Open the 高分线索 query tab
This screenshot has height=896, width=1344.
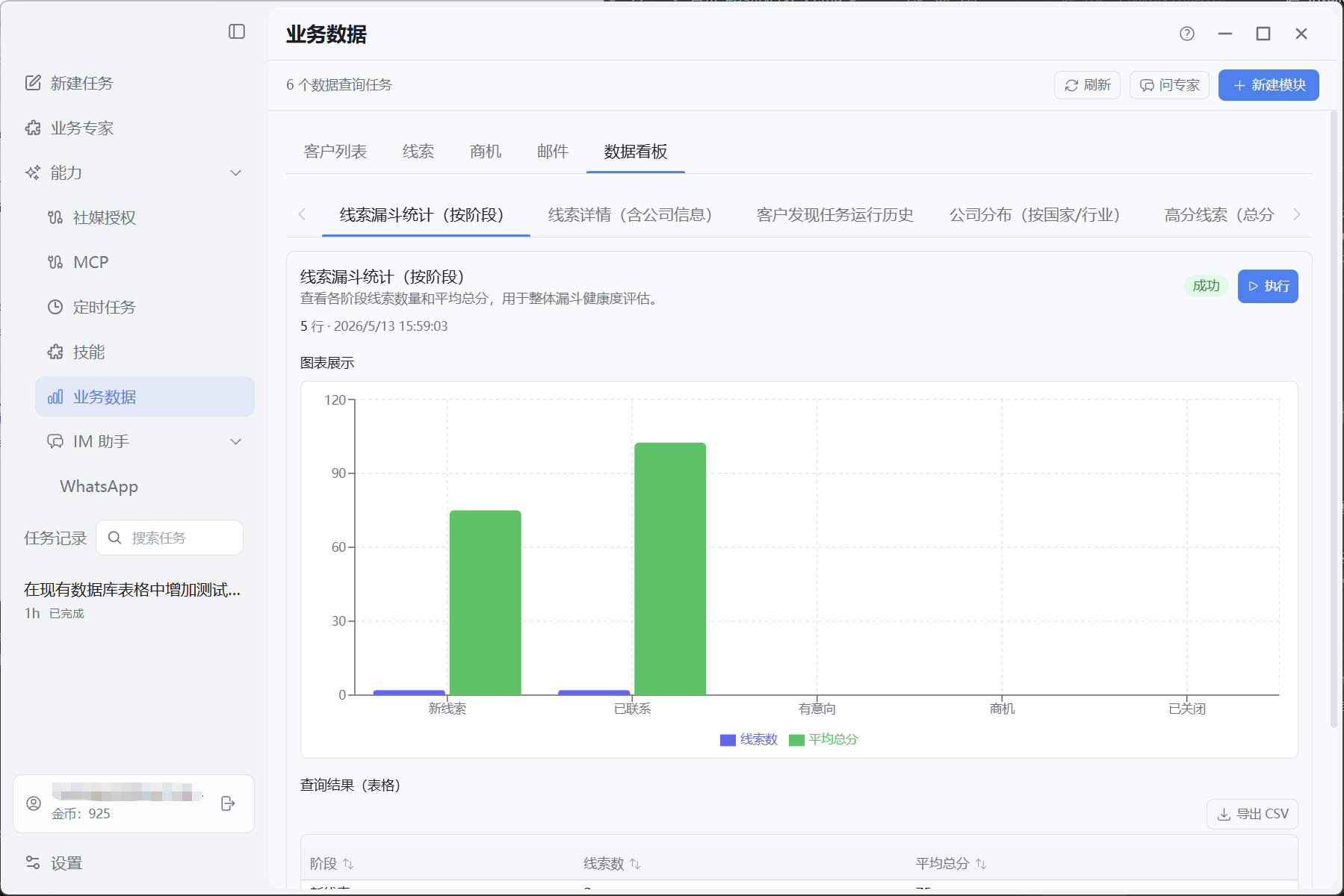click(x=1219, y=215)
